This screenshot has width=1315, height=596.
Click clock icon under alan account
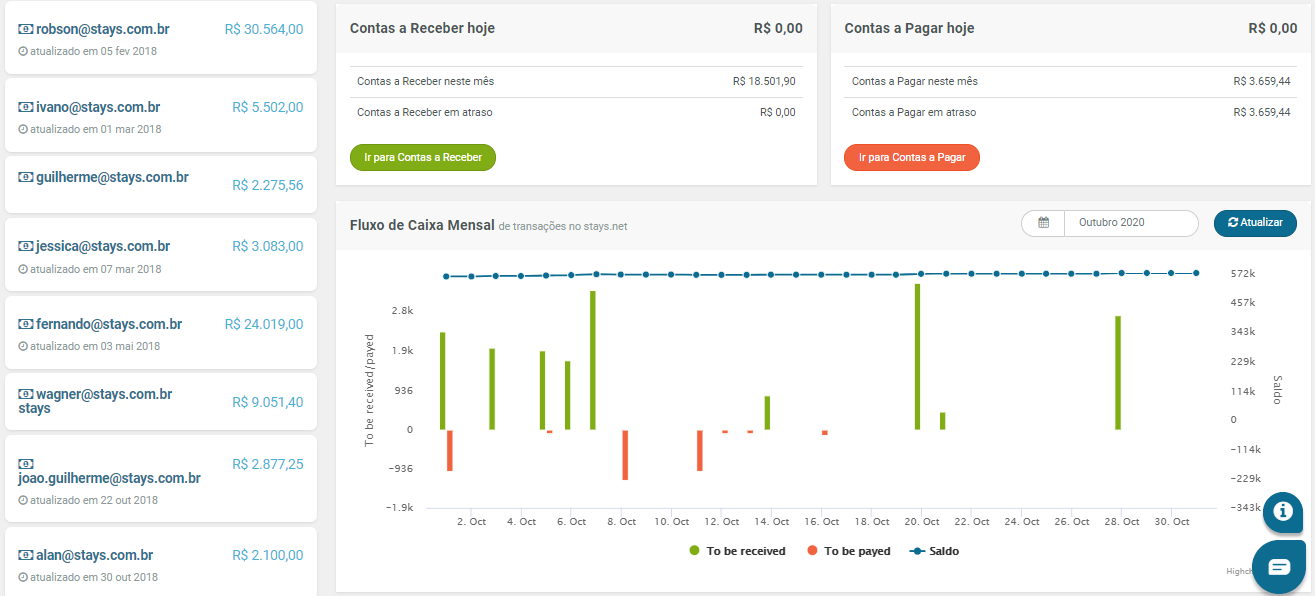23,577
